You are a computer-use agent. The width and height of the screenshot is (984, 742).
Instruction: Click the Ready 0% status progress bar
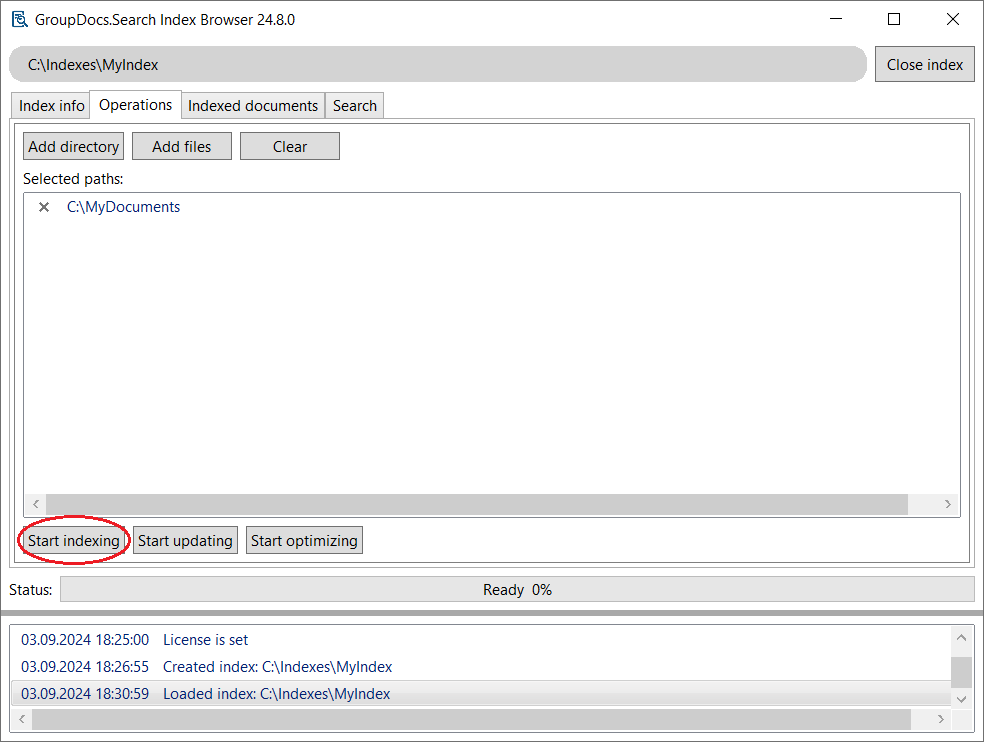(517, 589)
